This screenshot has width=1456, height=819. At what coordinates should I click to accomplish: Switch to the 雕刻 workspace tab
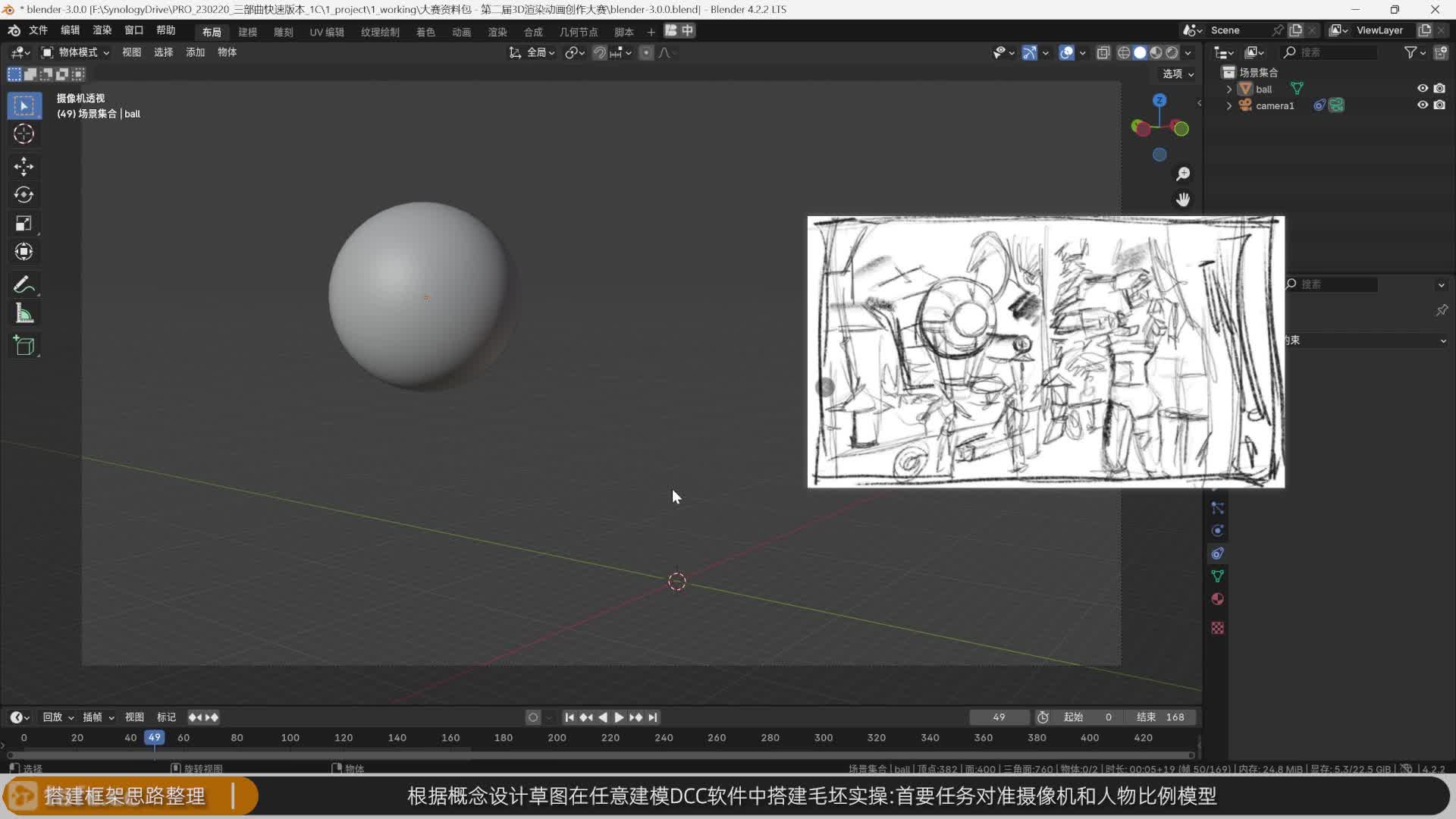click(283, 32)
